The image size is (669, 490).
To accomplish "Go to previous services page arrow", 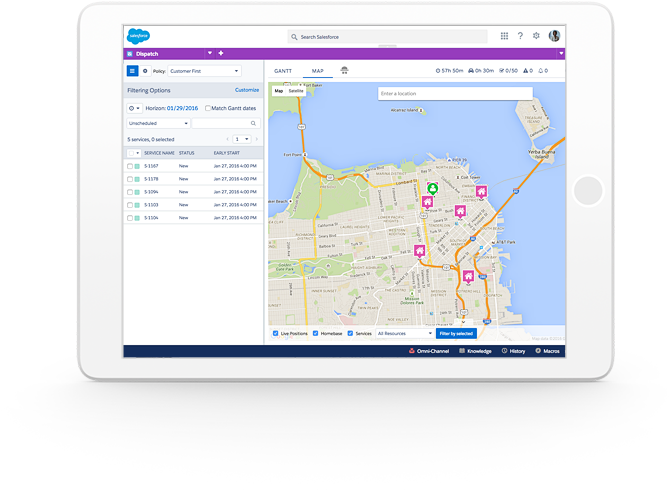I will point(227,139).
